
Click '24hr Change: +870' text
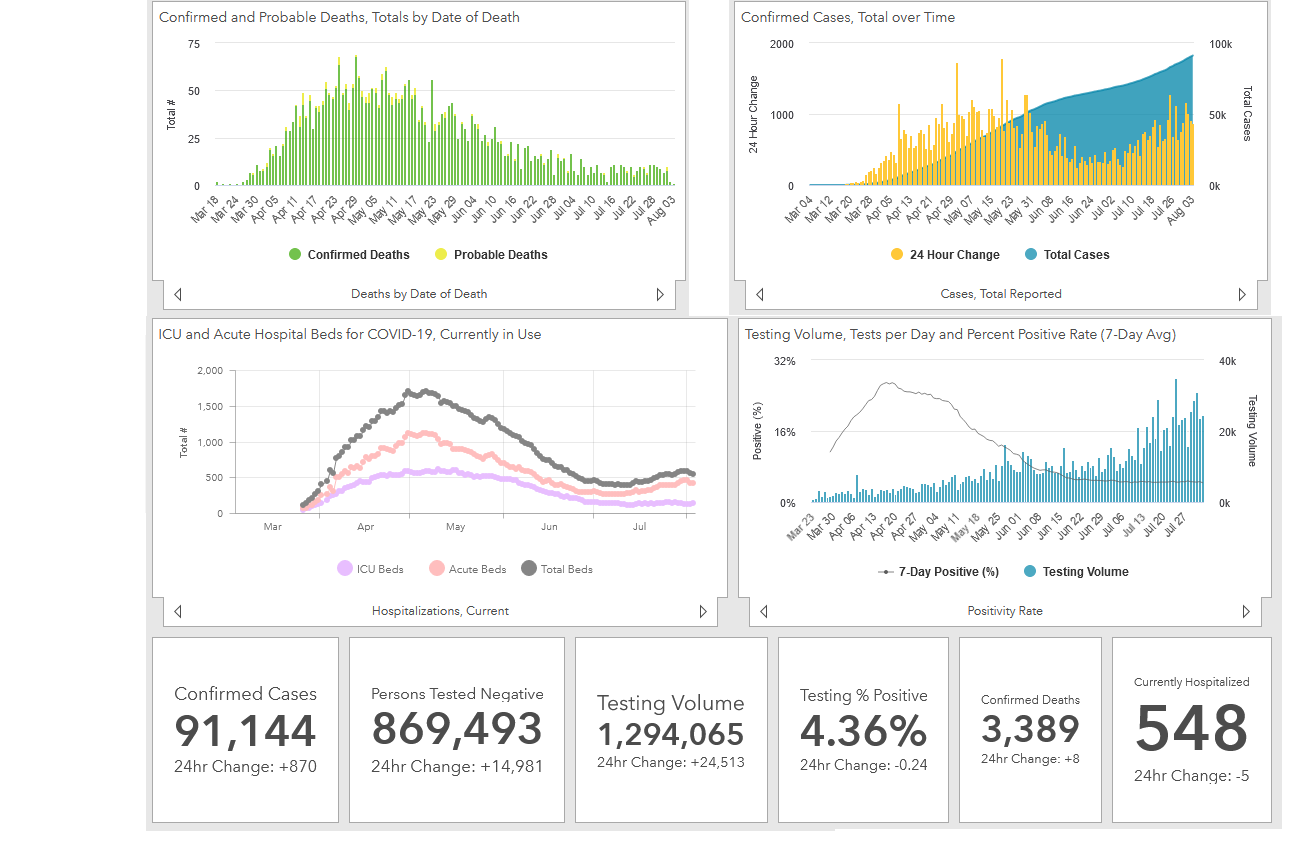[x=245, y=767]
